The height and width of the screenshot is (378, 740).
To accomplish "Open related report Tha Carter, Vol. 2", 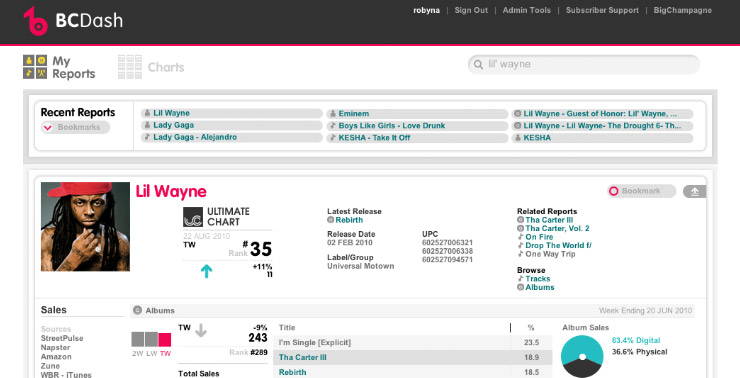I will click(x=557, y=228).
